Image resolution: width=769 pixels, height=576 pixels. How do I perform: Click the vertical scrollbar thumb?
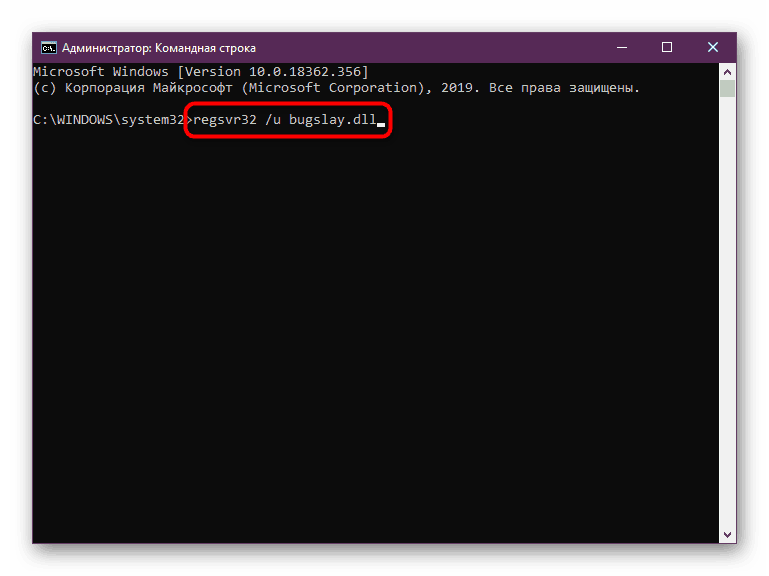(728, 90)
